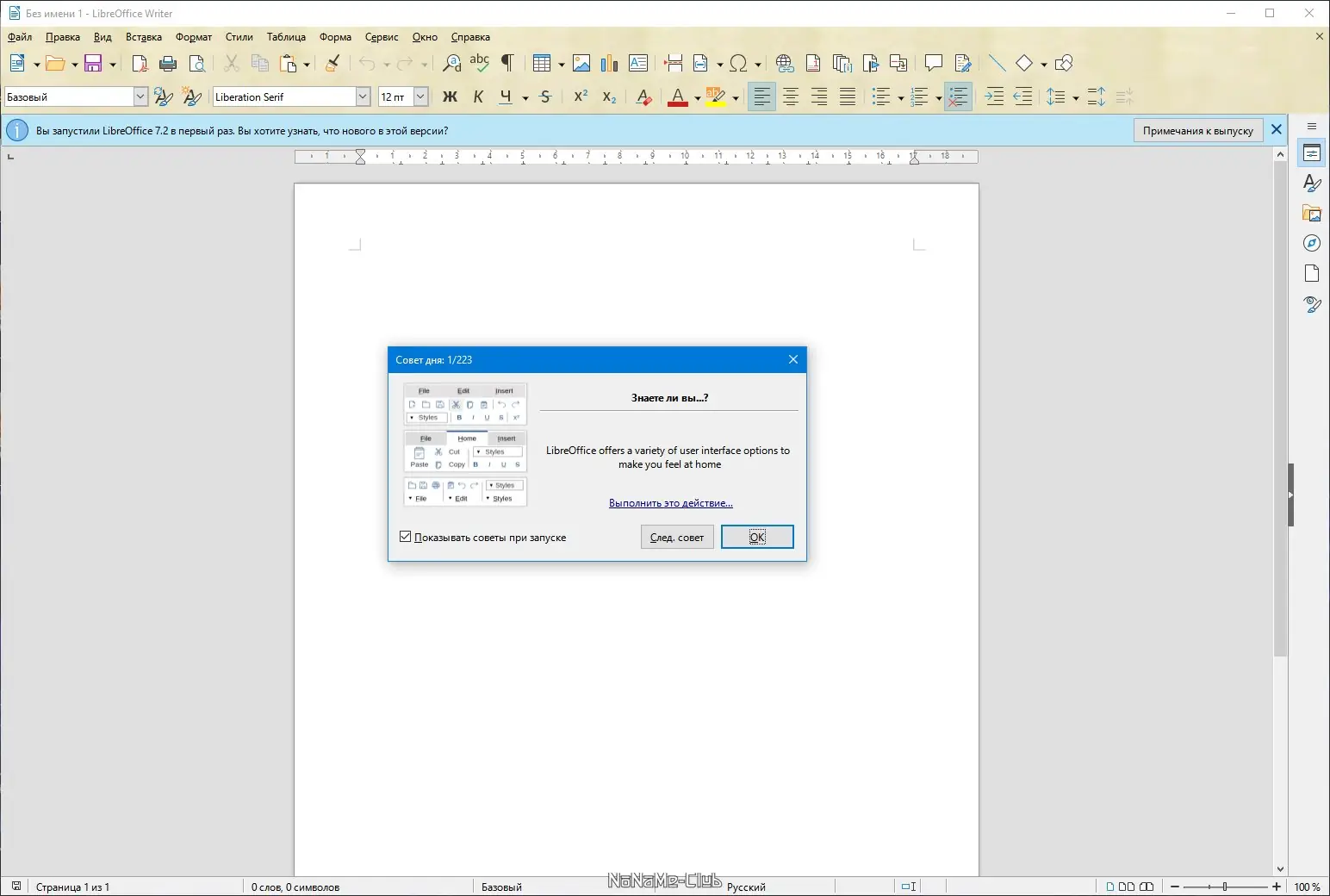Screen dimensions: 1330x896
Task: Toggle subscript
Action: (x=609, y=97)
